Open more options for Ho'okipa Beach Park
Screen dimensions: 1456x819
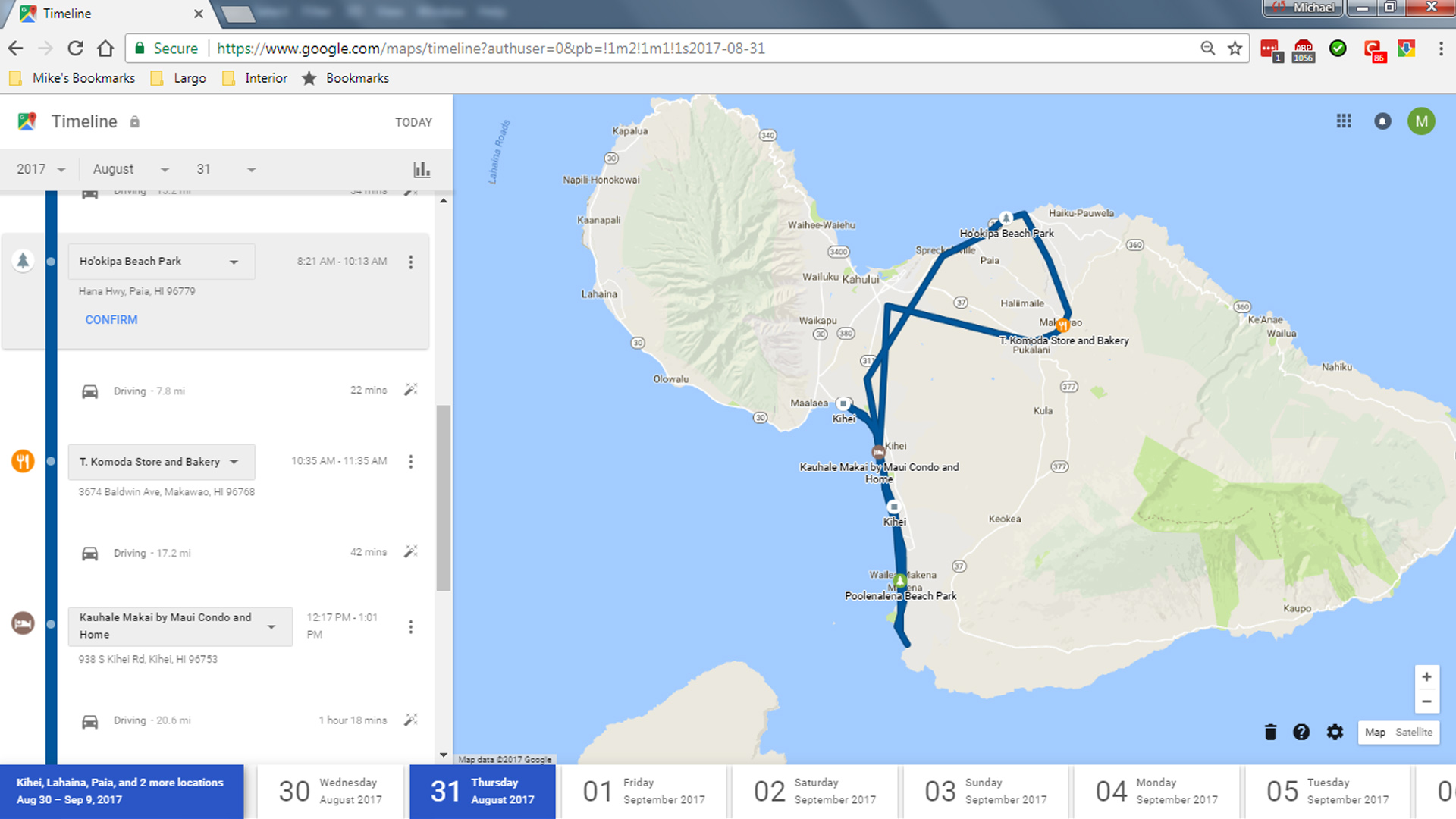click(411, 262)
